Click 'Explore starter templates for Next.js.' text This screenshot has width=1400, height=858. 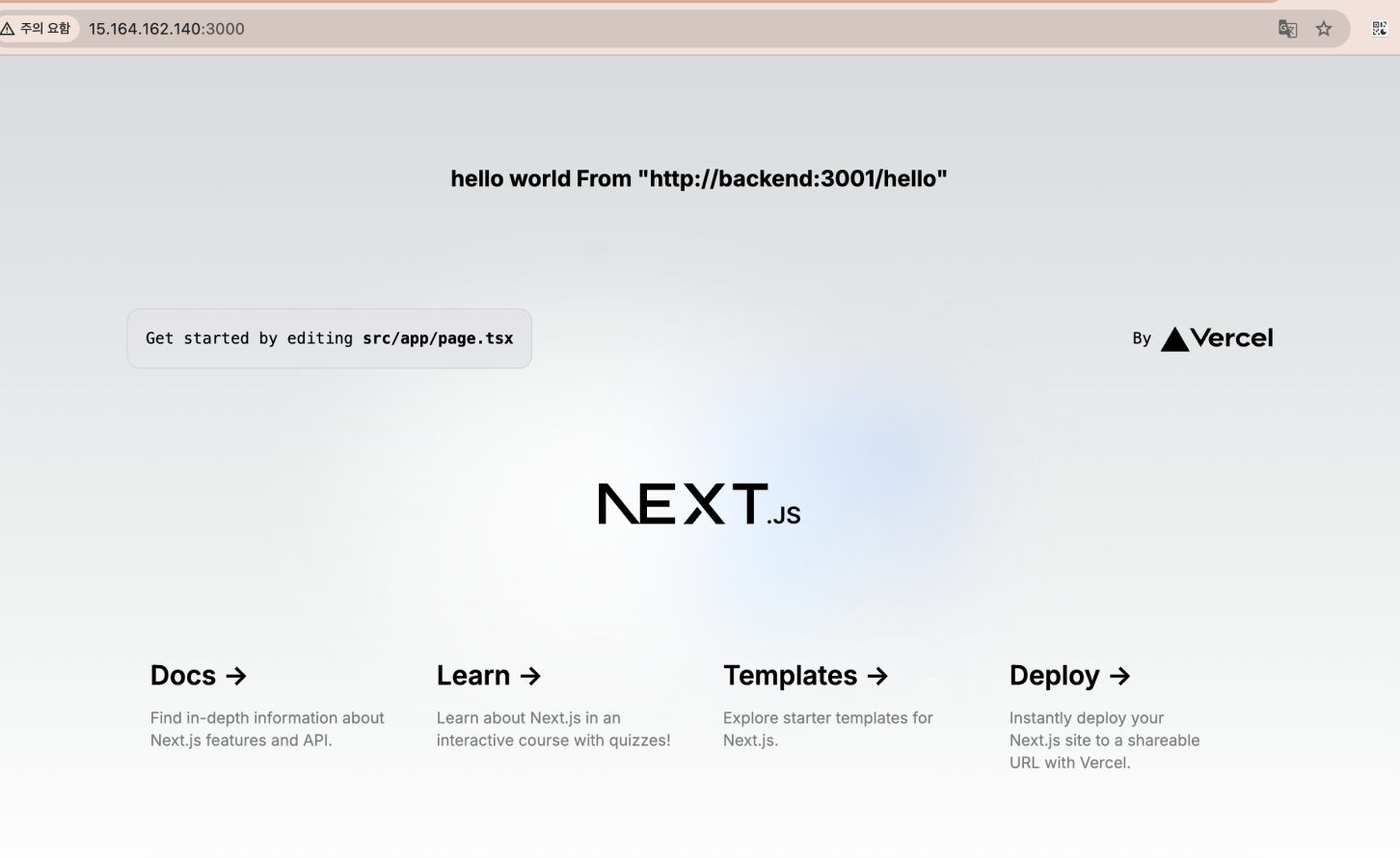828,729
